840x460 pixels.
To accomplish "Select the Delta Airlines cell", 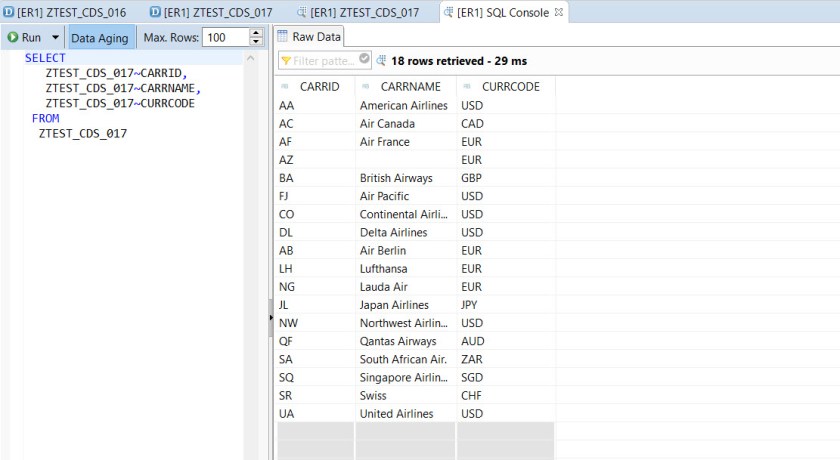I will pyautogui.click(x=406, y=232).
